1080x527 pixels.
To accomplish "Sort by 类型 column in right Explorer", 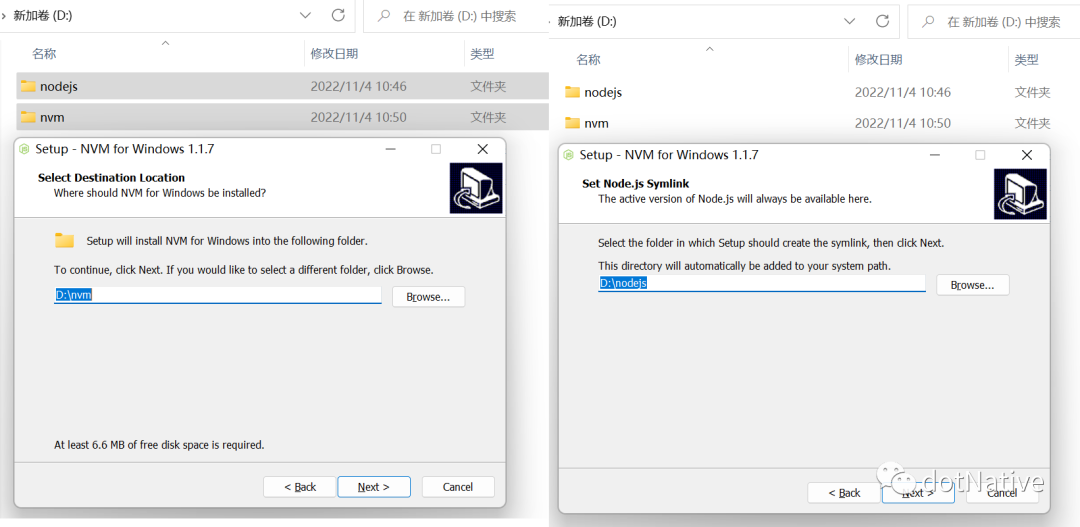I will [x=1026, y=60].
